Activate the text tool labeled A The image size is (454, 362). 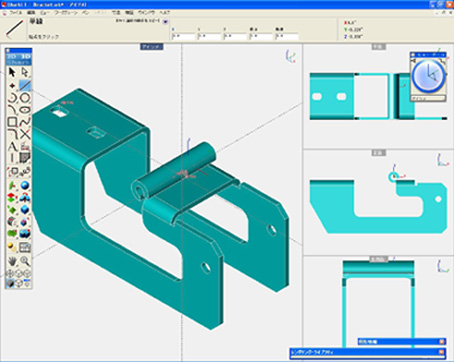(x=12, y=146)
